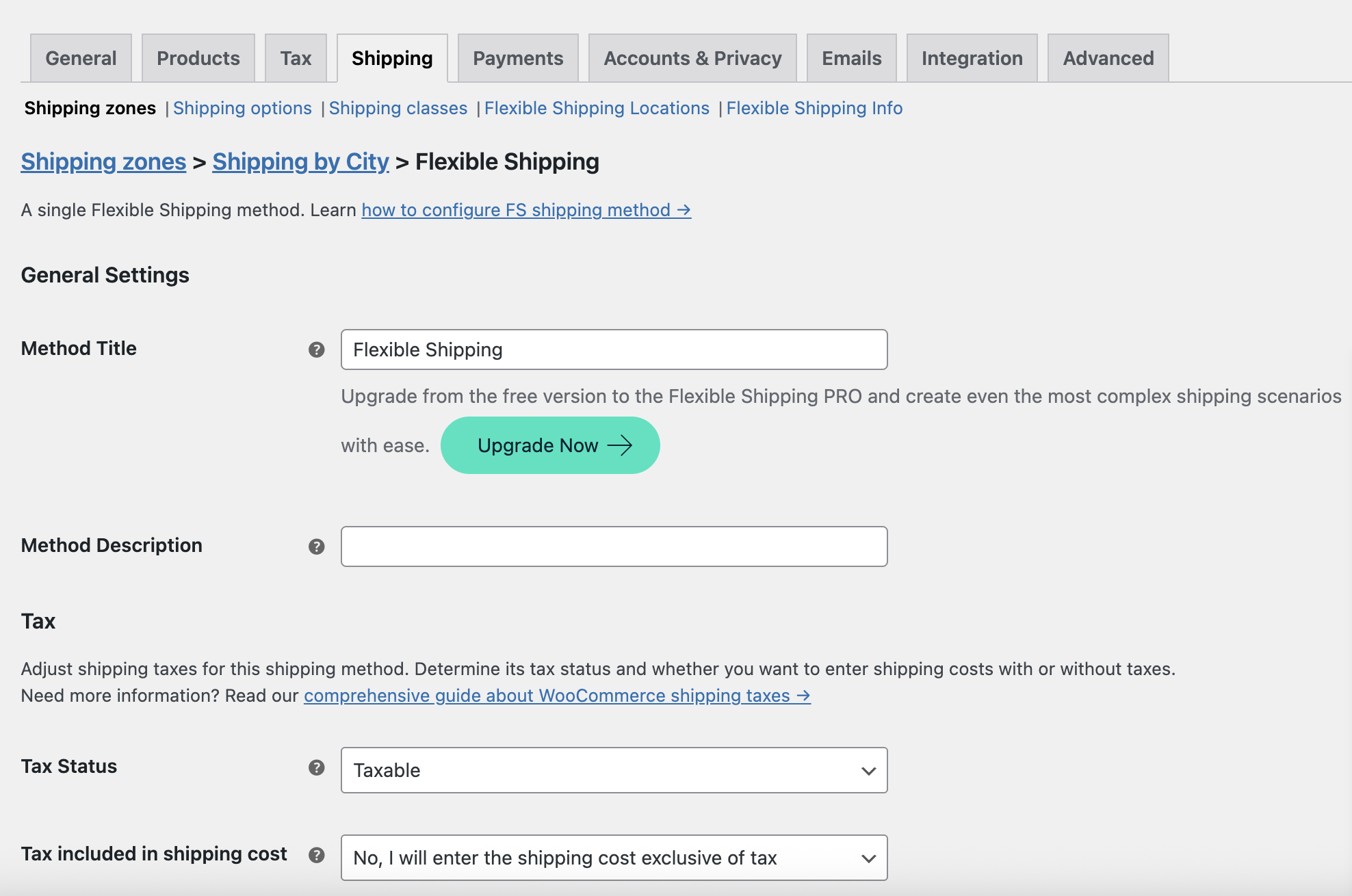The width and height of the screenshot is (1352, 896).
Task: Open the Advanced settings tab
Action: tap(1108, 57)
